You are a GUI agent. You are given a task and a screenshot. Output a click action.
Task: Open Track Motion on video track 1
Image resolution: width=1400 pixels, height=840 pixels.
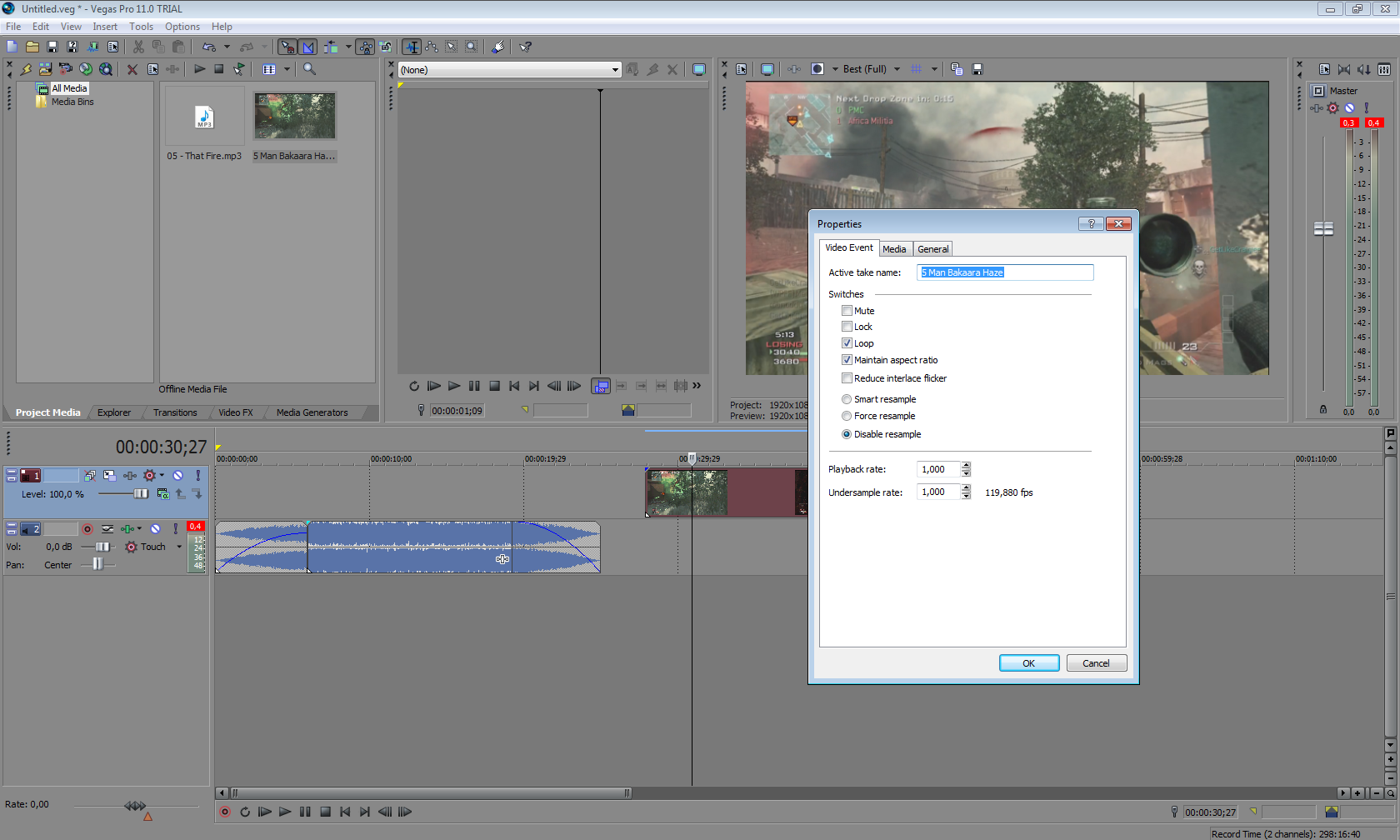[x=110, y=475]
